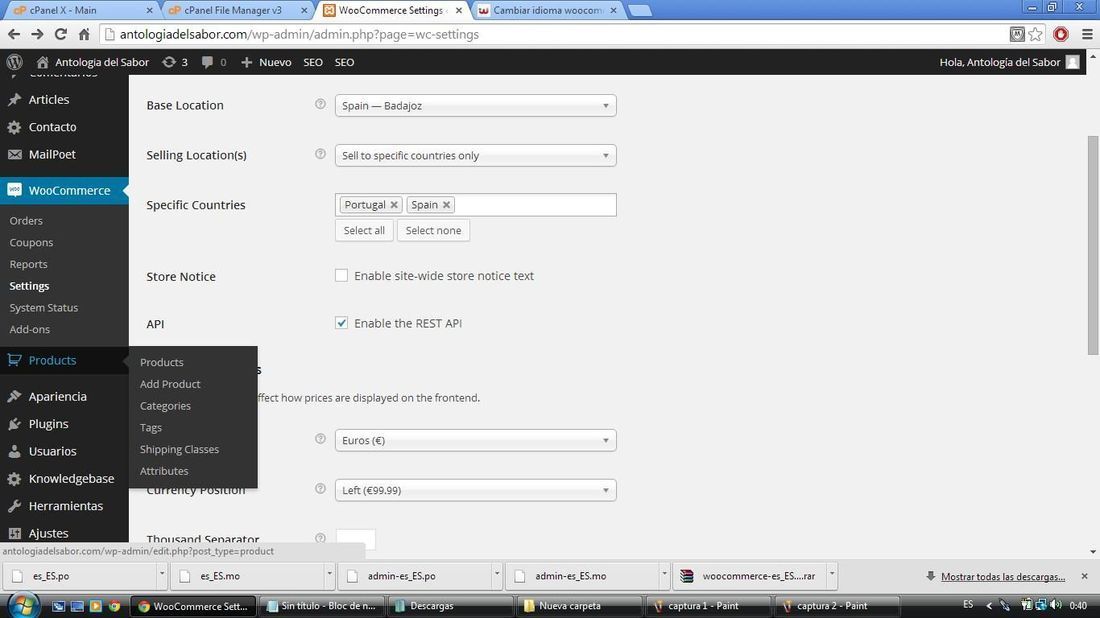Click the Select all button
Viewport: 1100px width, 618px height.
click(x=364, y=230)
